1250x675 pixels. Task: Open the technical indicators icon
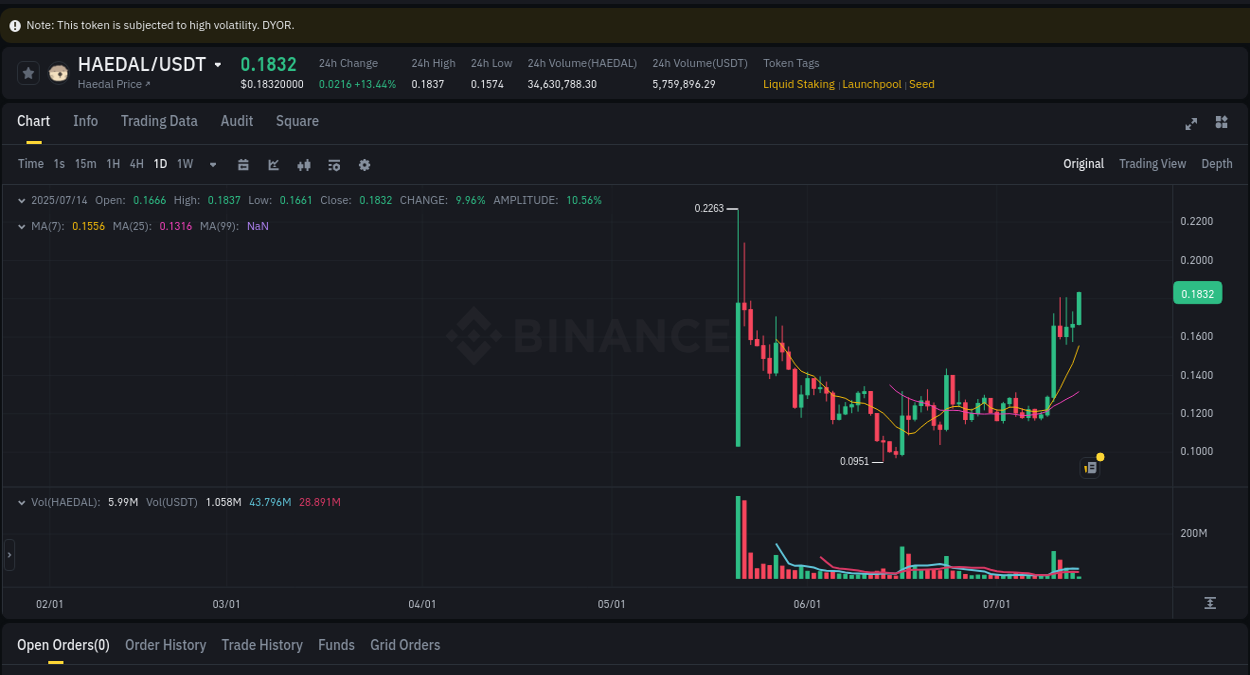coord(334,164)
